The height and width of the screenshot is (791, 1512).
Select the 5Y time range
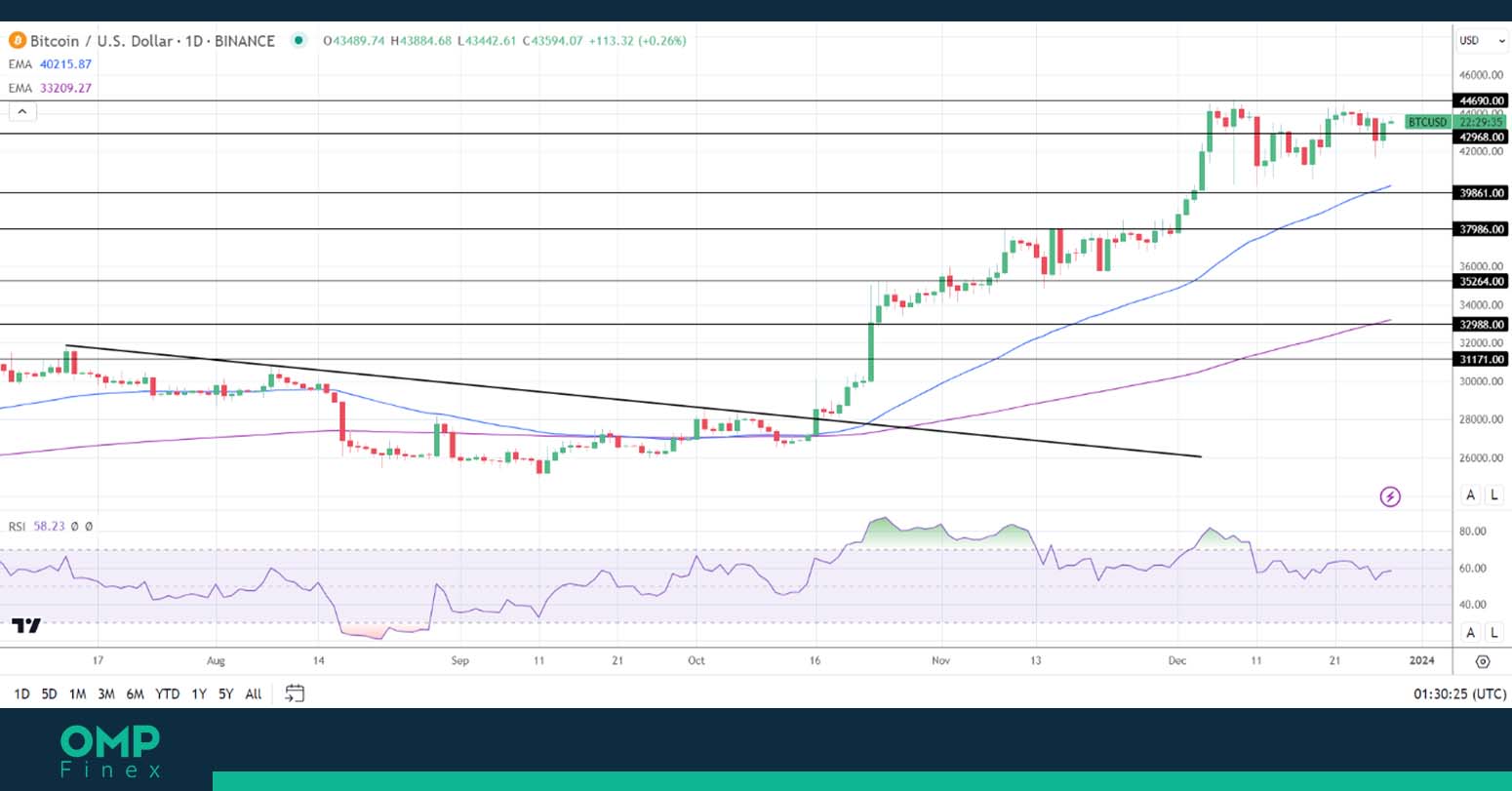(x=226, y=694)
